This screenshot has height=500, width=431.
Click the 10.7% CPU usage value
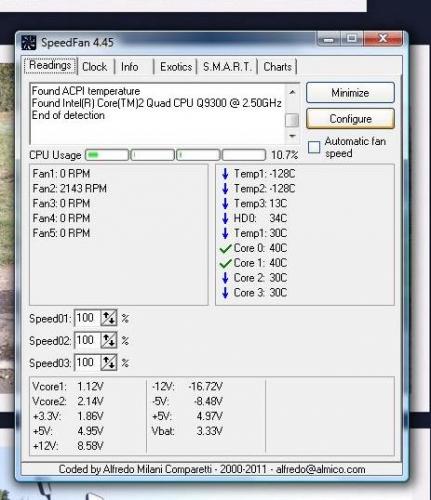click(x=284, y=155)
